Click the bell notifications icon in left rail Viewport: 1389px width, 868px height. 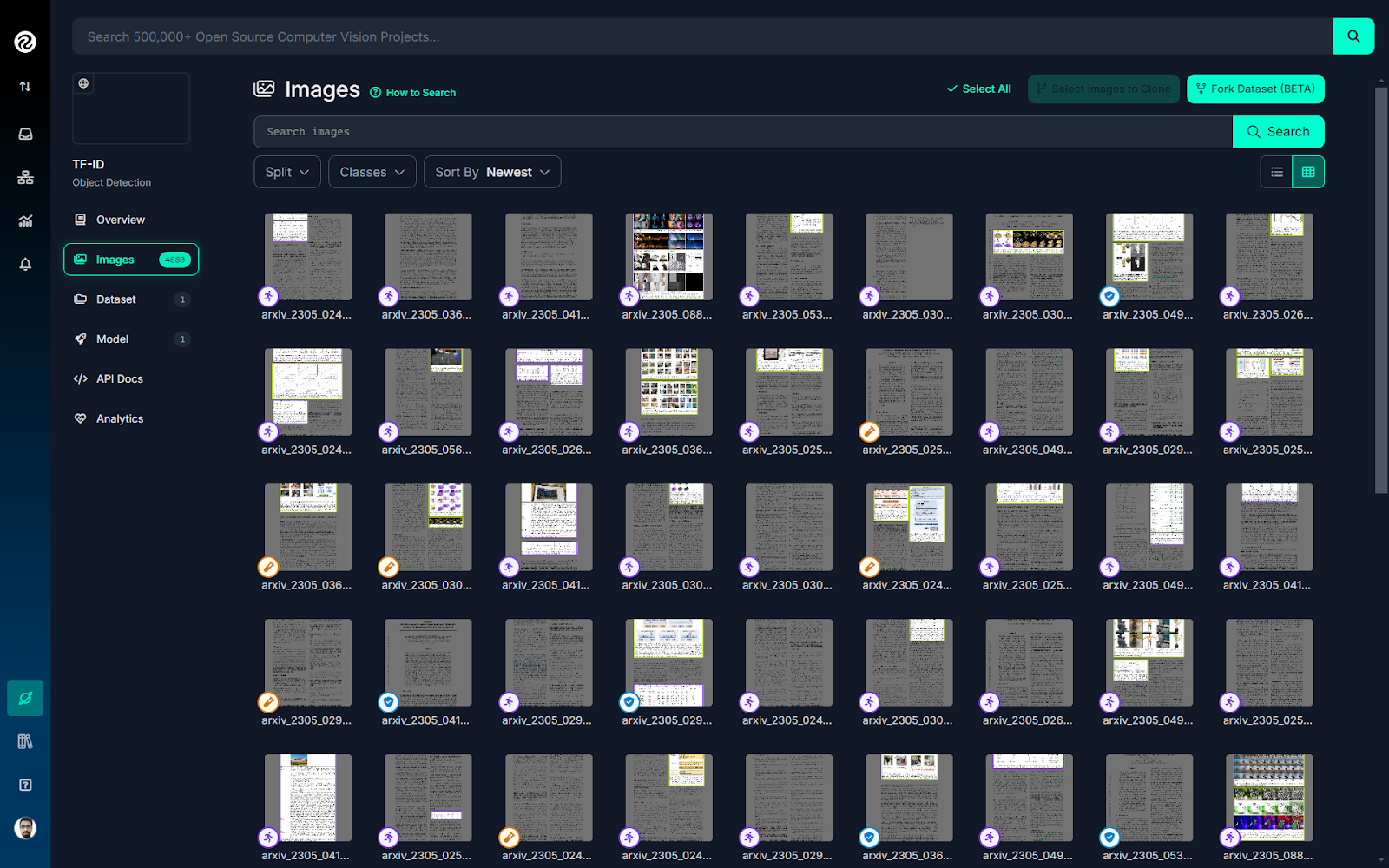pyautogui.click(x=25, y=265)
